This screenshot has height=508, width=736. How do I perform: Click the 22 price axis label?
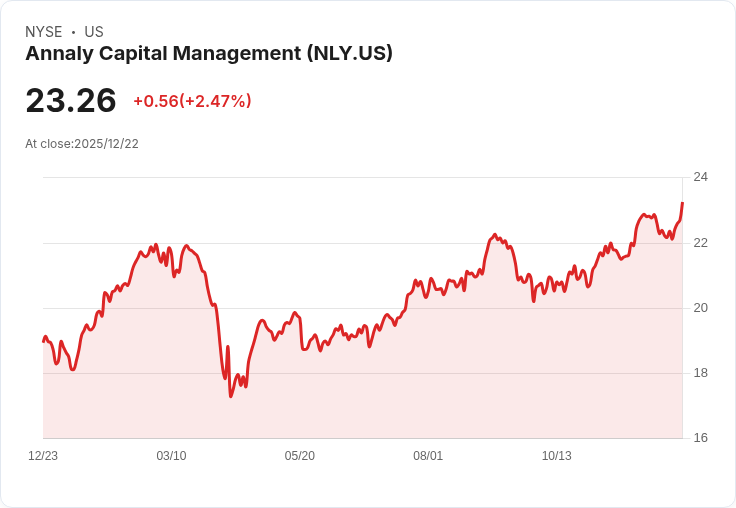[700, 243]
